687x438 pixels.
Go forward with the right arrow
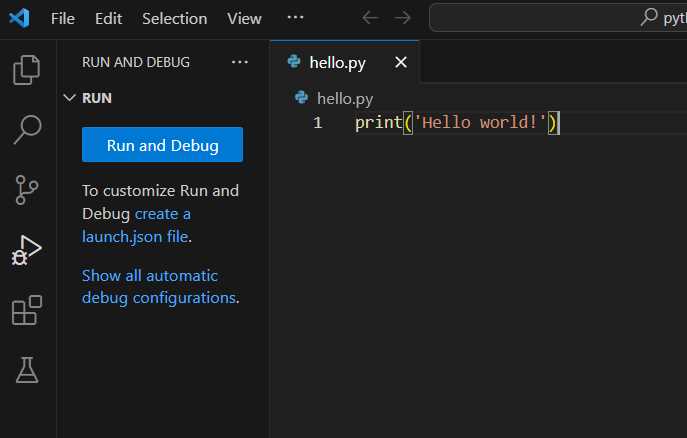(x=402, y=18)
